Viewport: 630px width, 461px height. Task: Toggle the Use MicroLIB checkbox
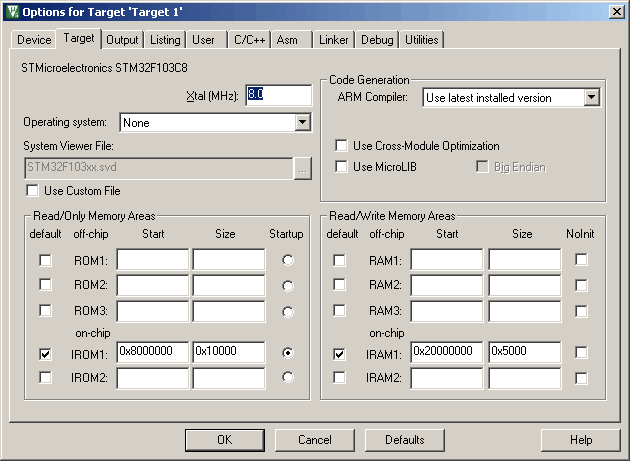coord(341,166)
